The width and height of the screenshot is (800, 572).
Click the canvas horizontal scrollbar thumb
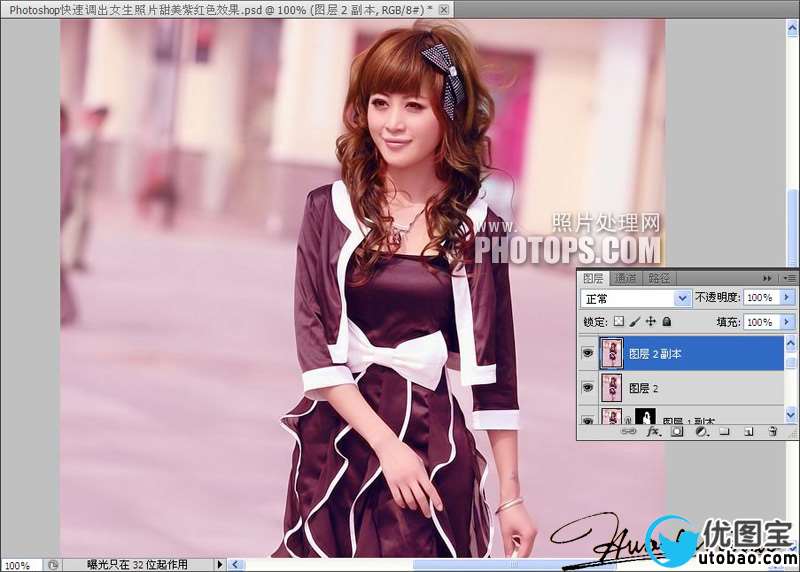coord(514,564)
